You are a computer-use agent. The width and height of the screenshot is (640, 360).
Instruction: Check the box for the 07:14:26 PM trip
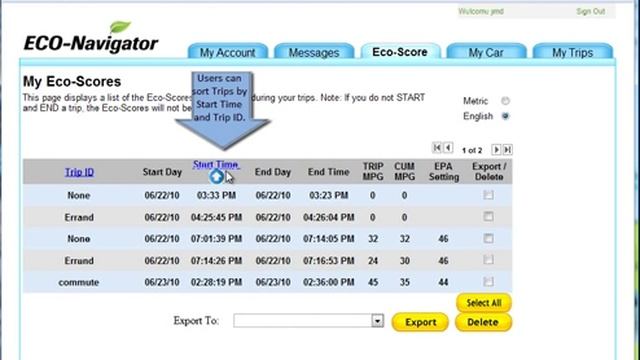488,260
